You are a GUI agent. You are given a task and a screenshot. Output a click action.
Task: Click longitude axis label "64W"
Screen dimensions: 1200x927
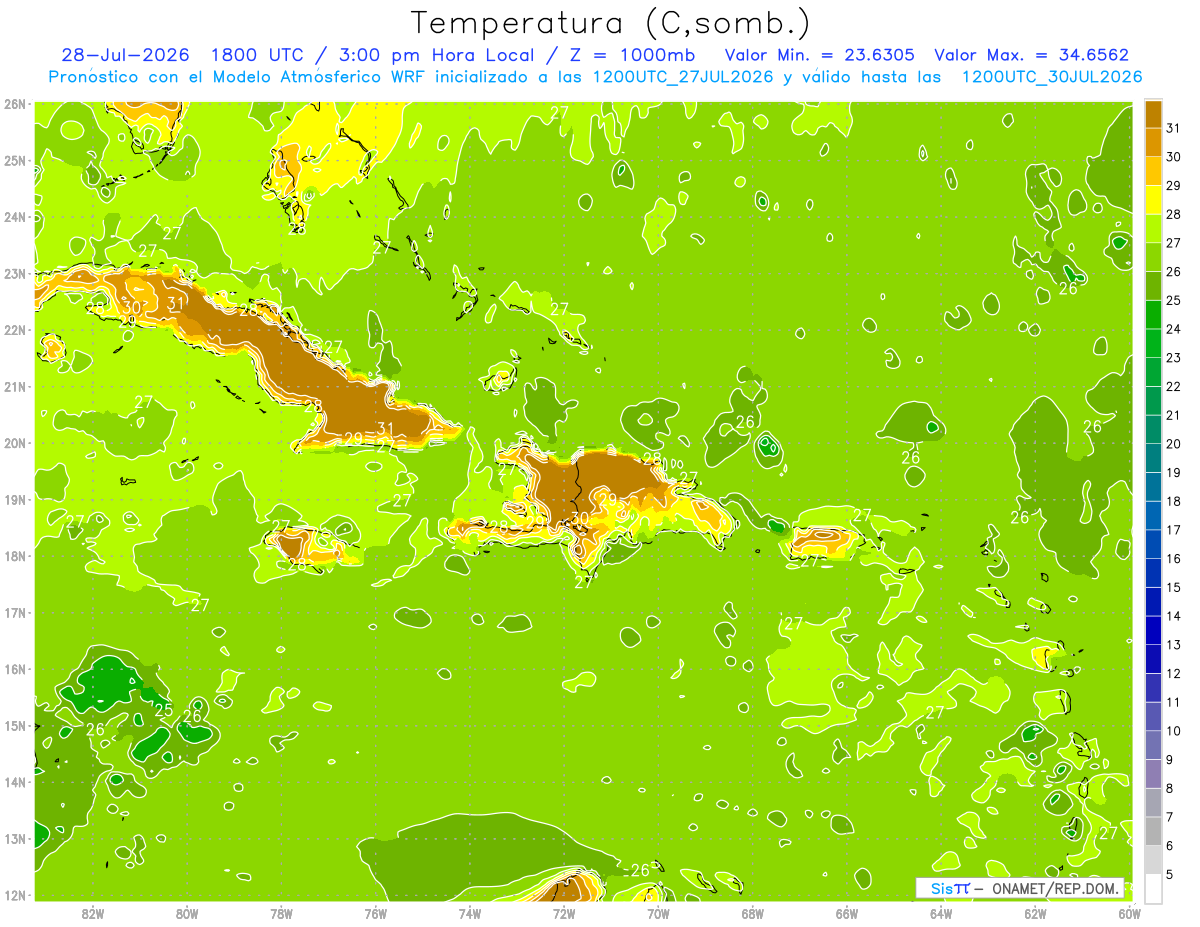point(940,914)
